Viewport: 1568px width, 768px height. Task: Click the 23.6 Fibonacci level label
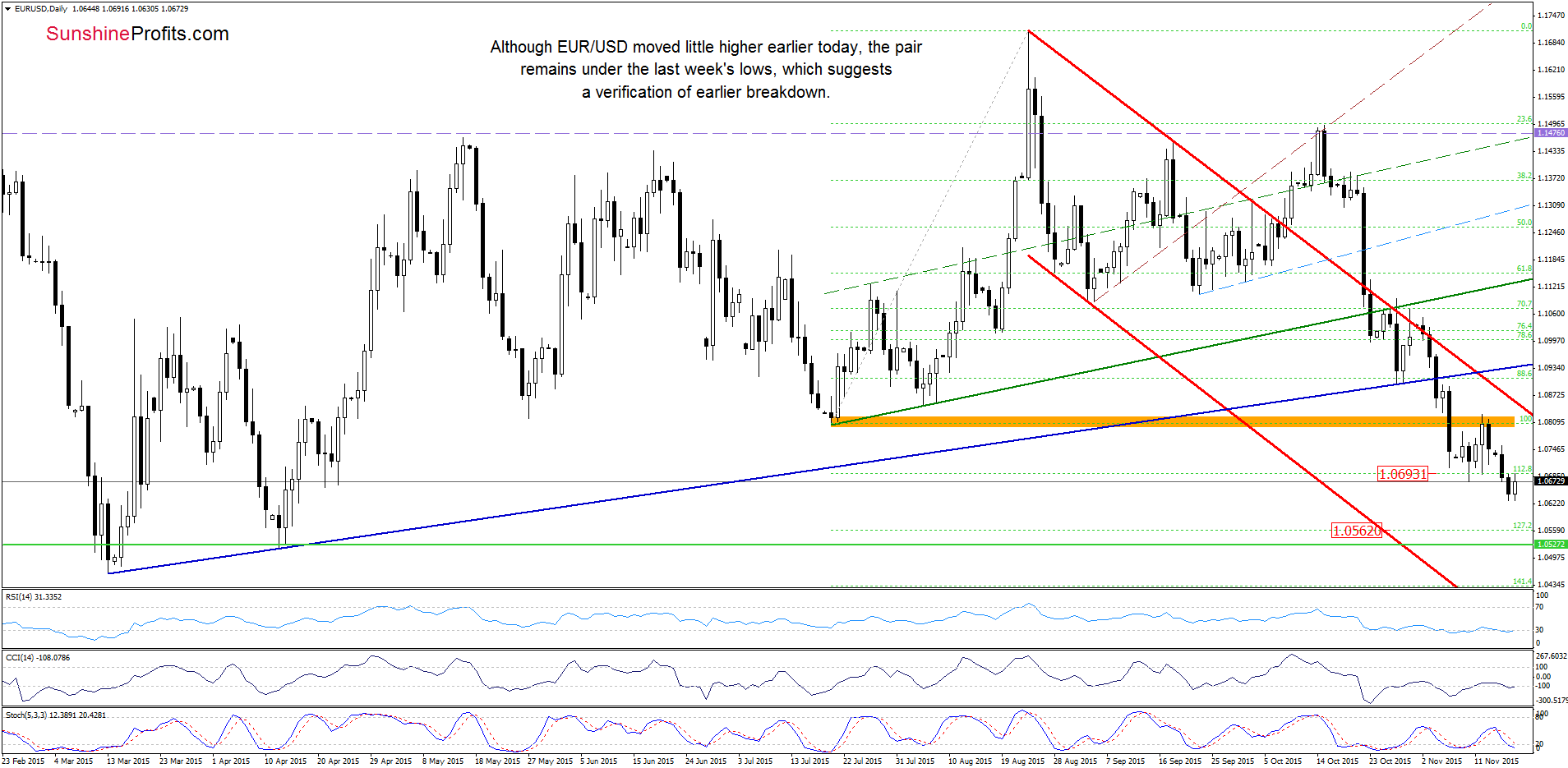pyautogui.click(x=1524, y=120)
